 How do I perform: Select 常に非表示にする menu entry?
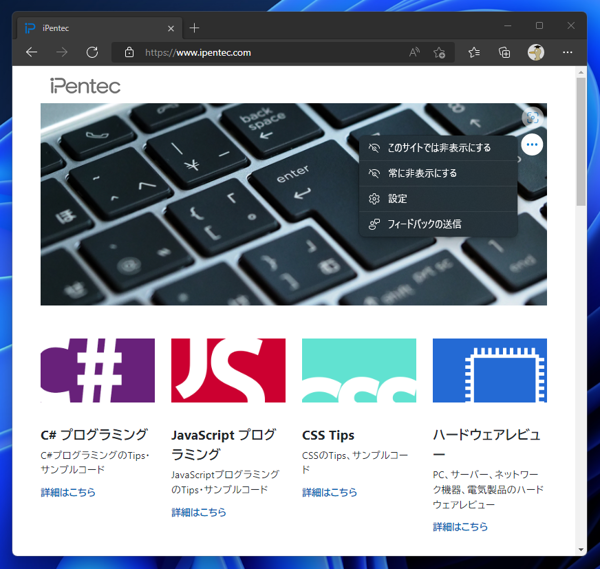tap(438, 173)
